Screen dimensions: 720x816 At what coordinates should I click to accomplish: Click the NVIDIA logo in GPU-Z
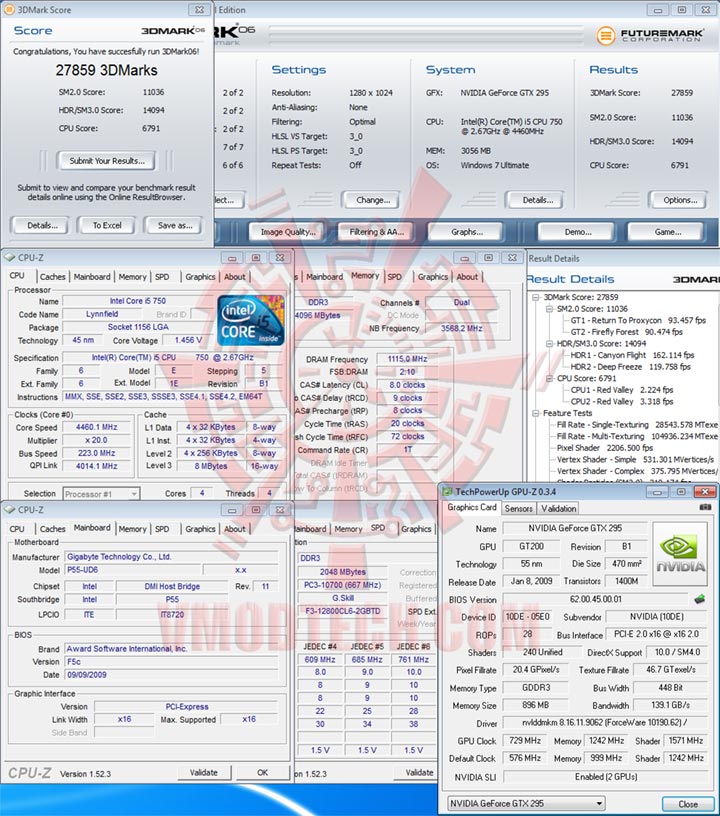pyautogui.click(x=680, y=555)
